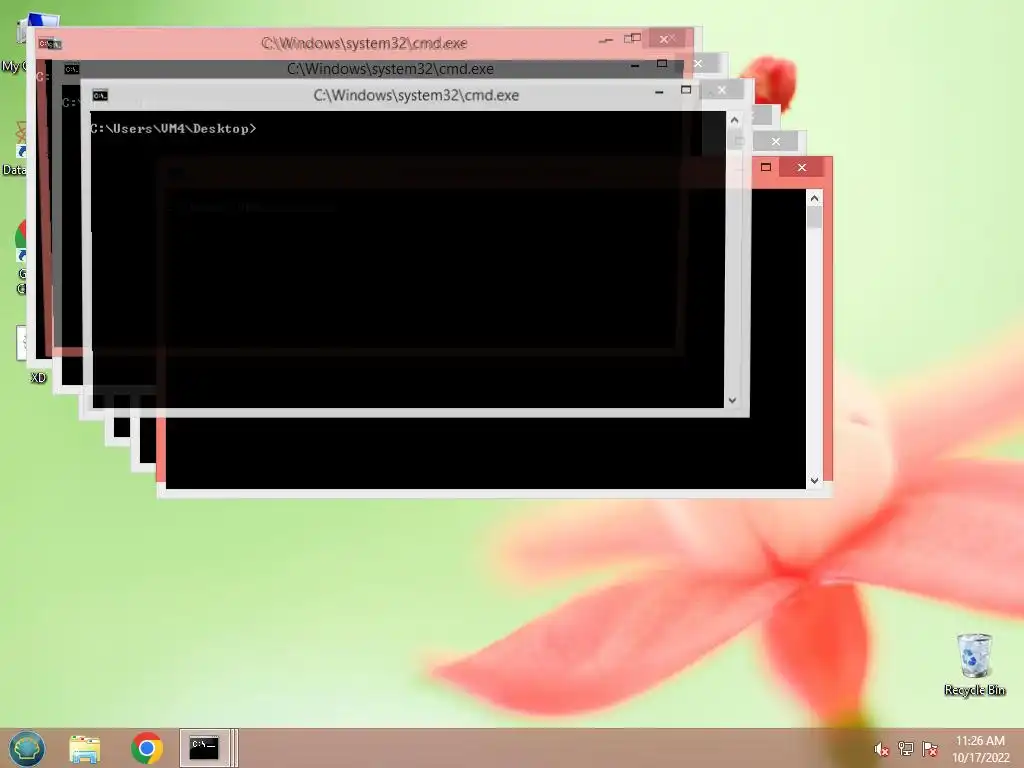This screenshot has width=1024, height=768.
Task: Show the clock reading 11:26 AM
Action: pos(980,741)
